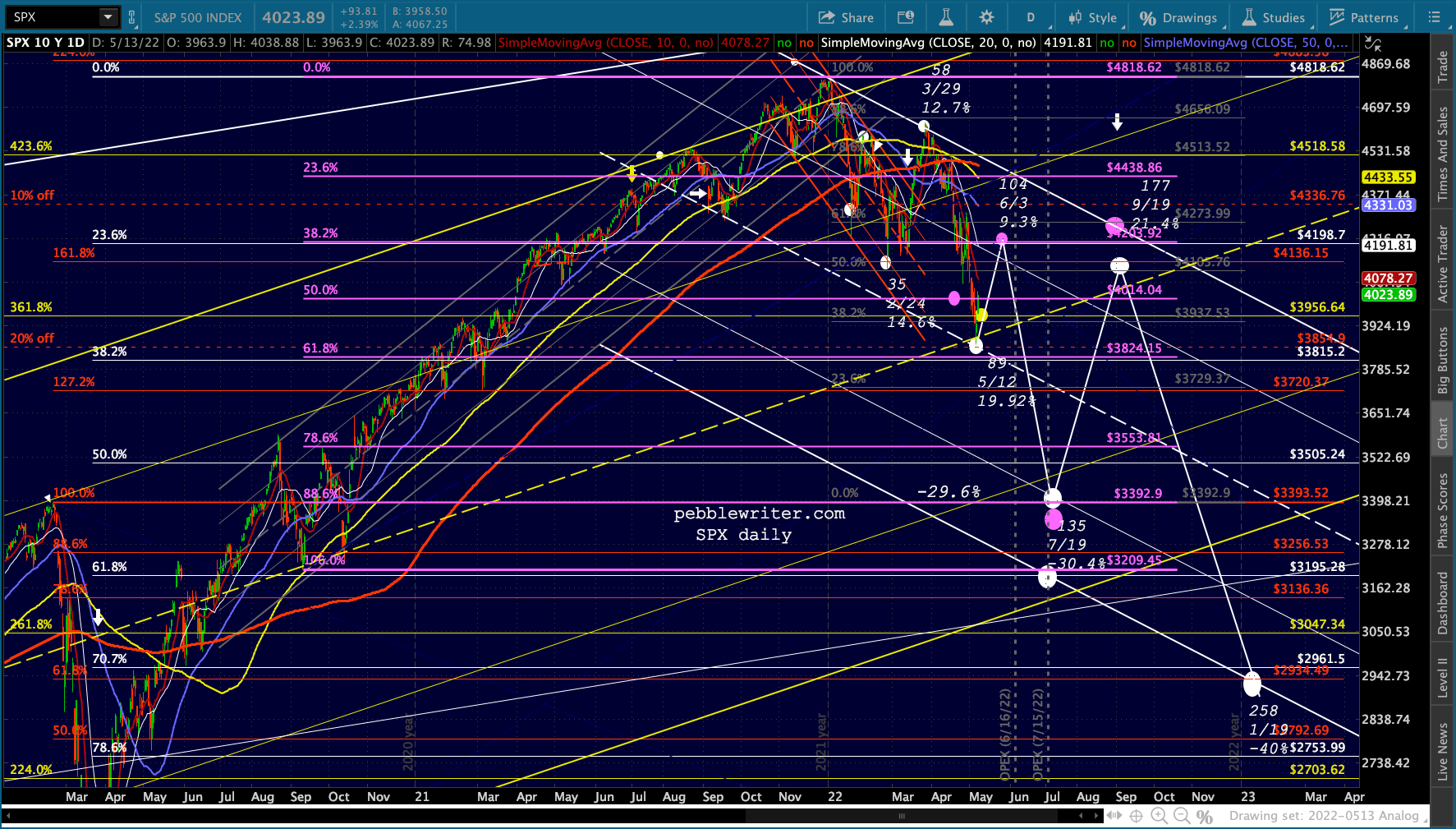This screenshot has width=1456, height=829.
Task: Click the zoom in magnifier icon
Action: coord(1159,816)
